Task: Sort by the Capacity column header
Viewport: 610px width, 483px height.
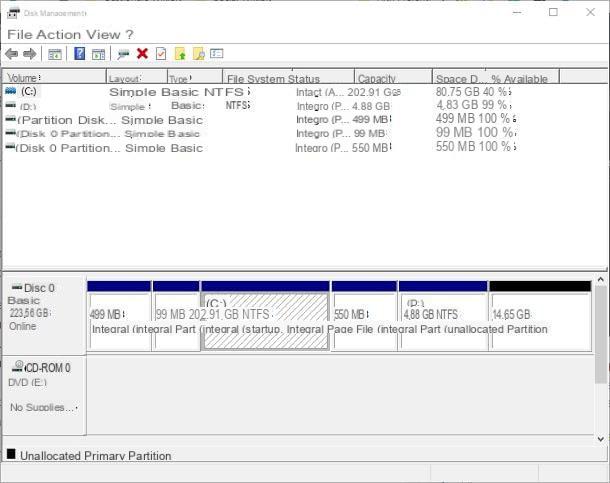Action: tap(393, 78)
